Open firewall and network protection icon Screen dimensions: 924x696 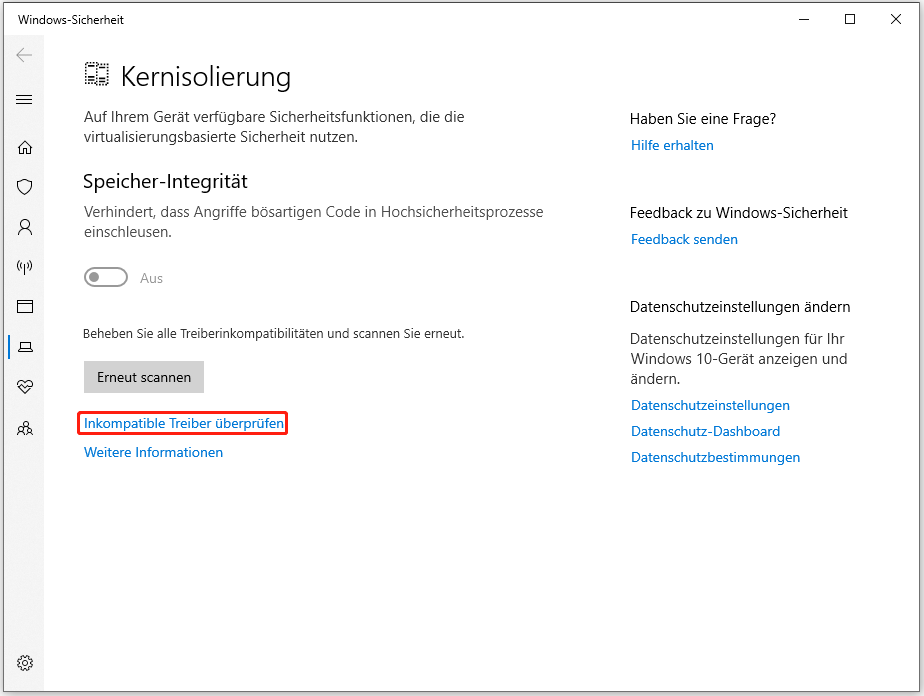[x=25, y=267]
